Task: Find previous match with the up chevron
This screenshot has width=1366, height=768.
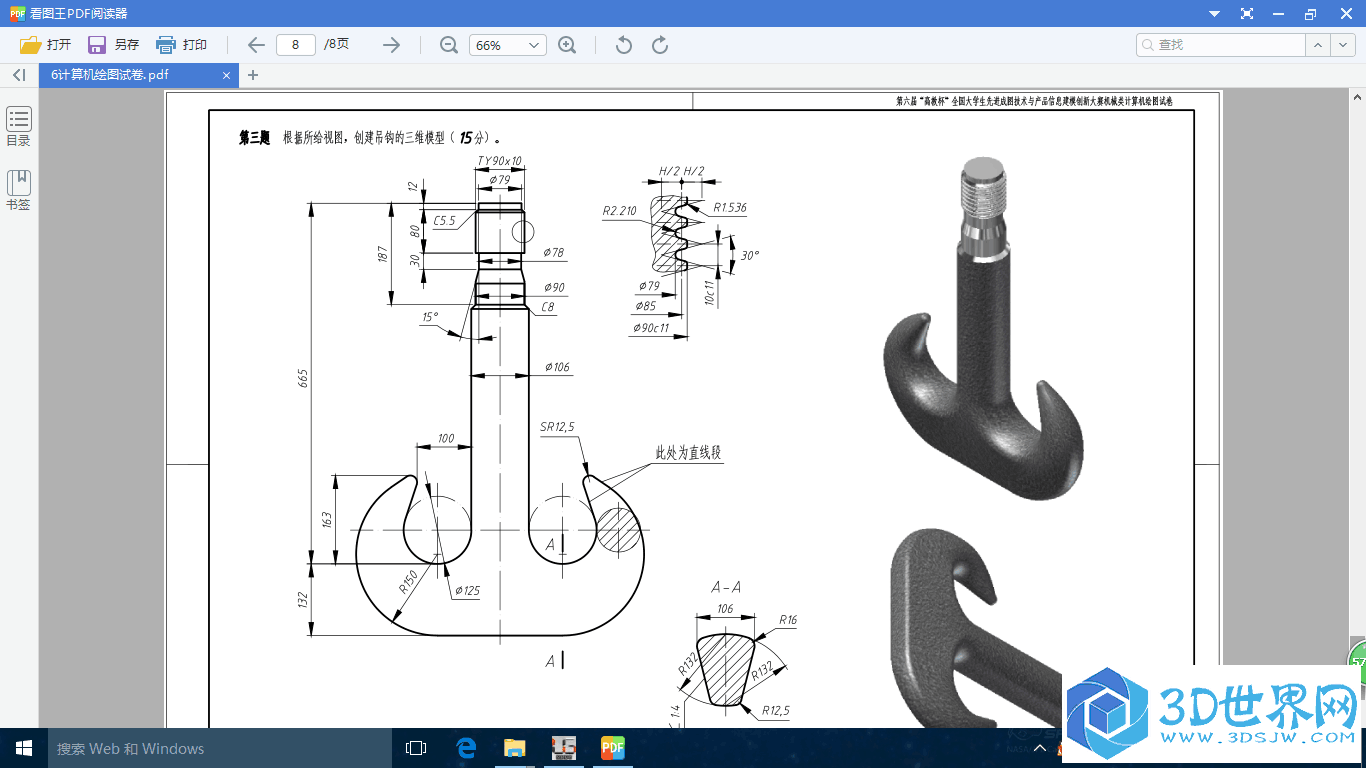Action: coord(1318,45)
